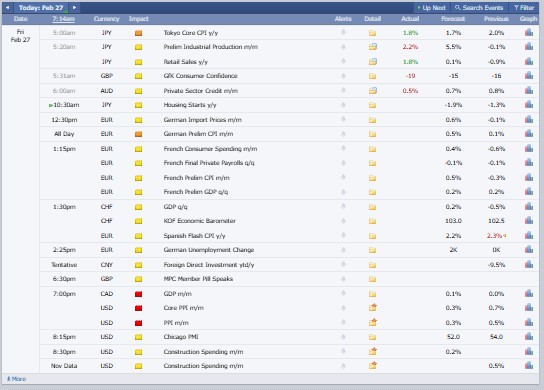This screenshot has height=390, width=544.
Task: Toggle alert bell for Tokyo Core CPI y/y
Action: tap(343, 32)
